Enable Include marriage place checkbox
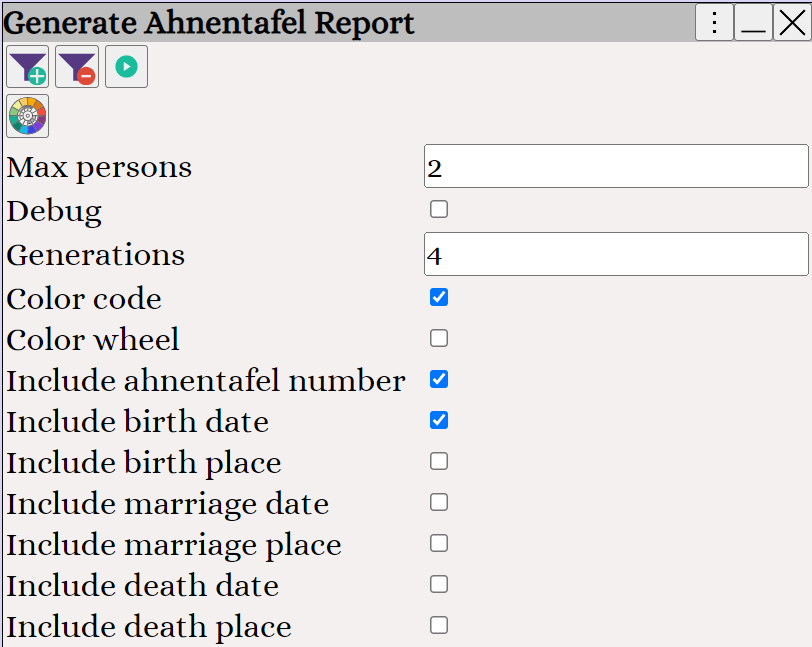Image resolution: width=812 pixels, height=647 pixels. [439, 543]
